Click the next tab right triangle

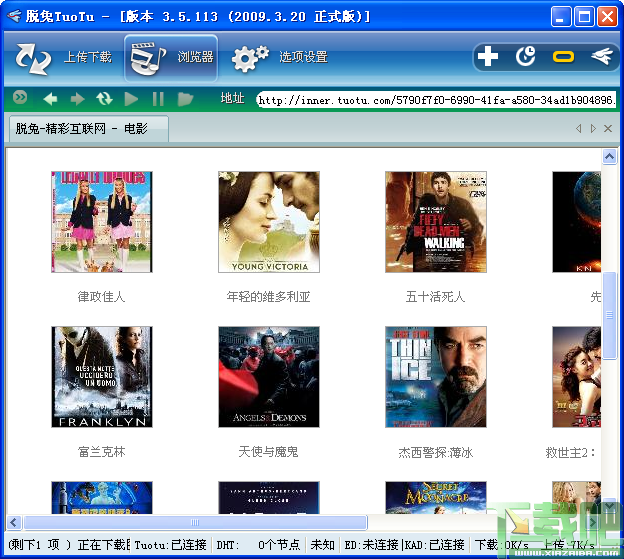593,129
